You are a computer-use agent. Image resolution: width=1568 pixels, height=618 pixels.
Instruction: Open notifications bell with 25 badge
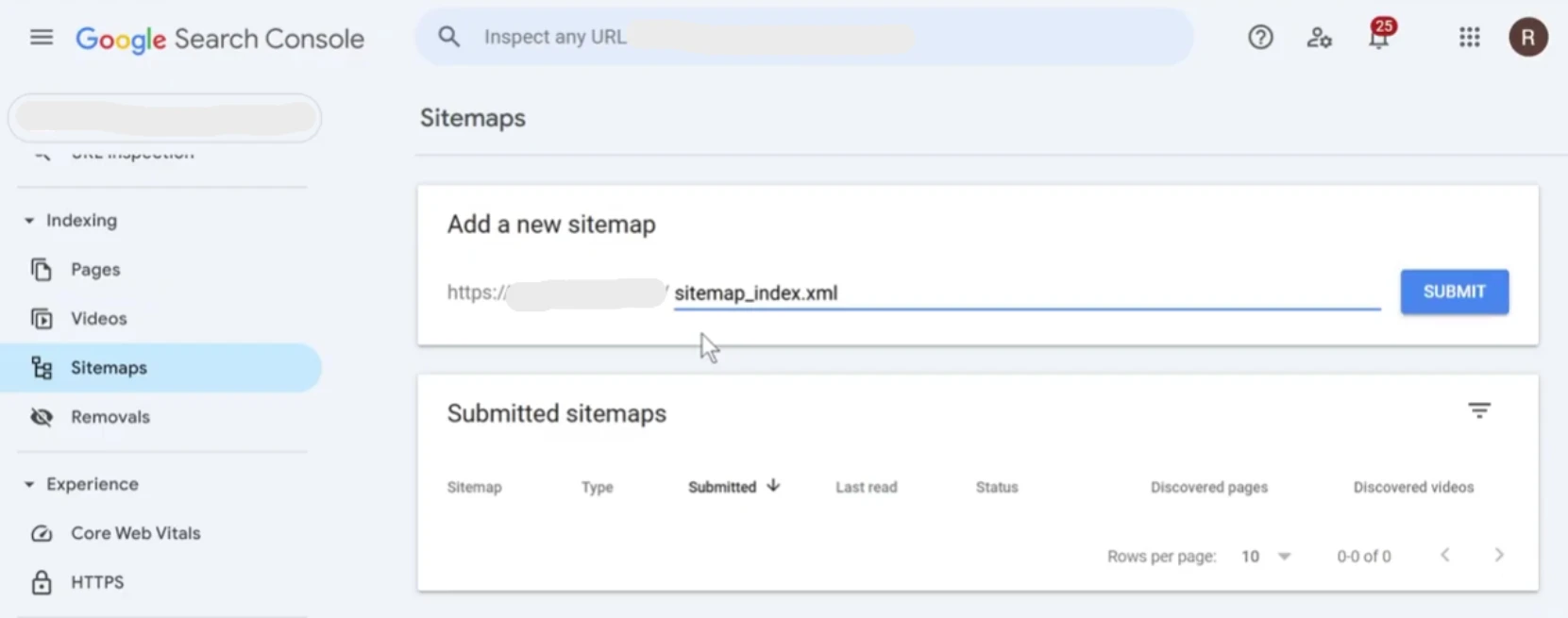coord(1380,36)
